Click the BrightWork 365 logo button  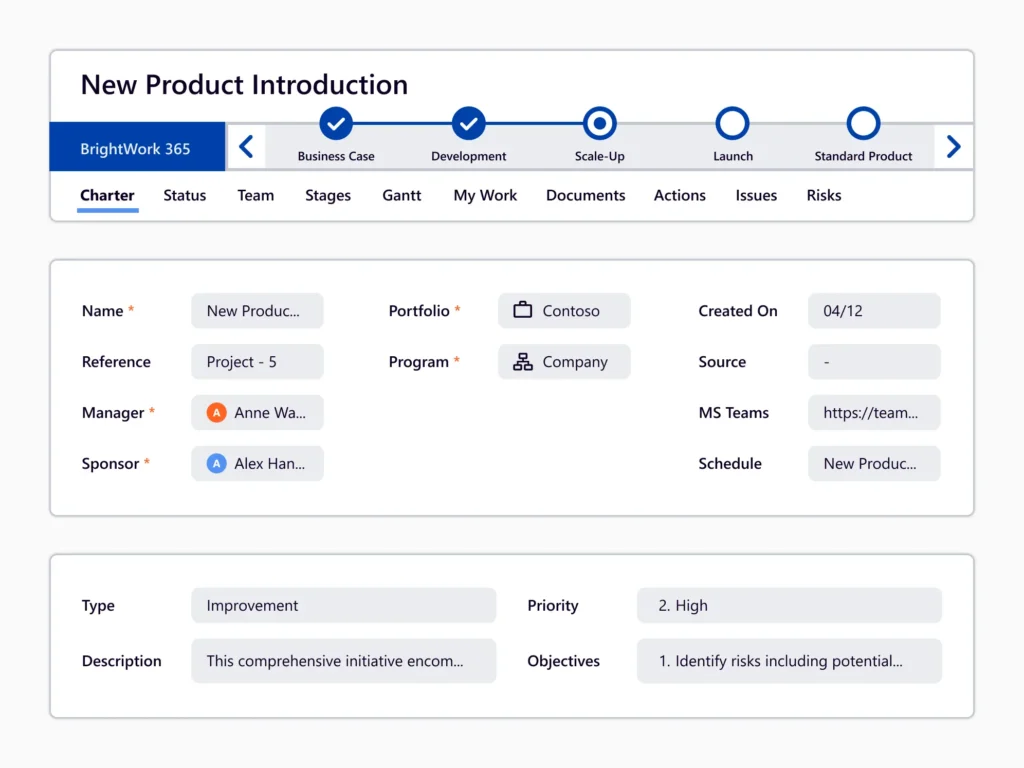[x=136, y=146]
